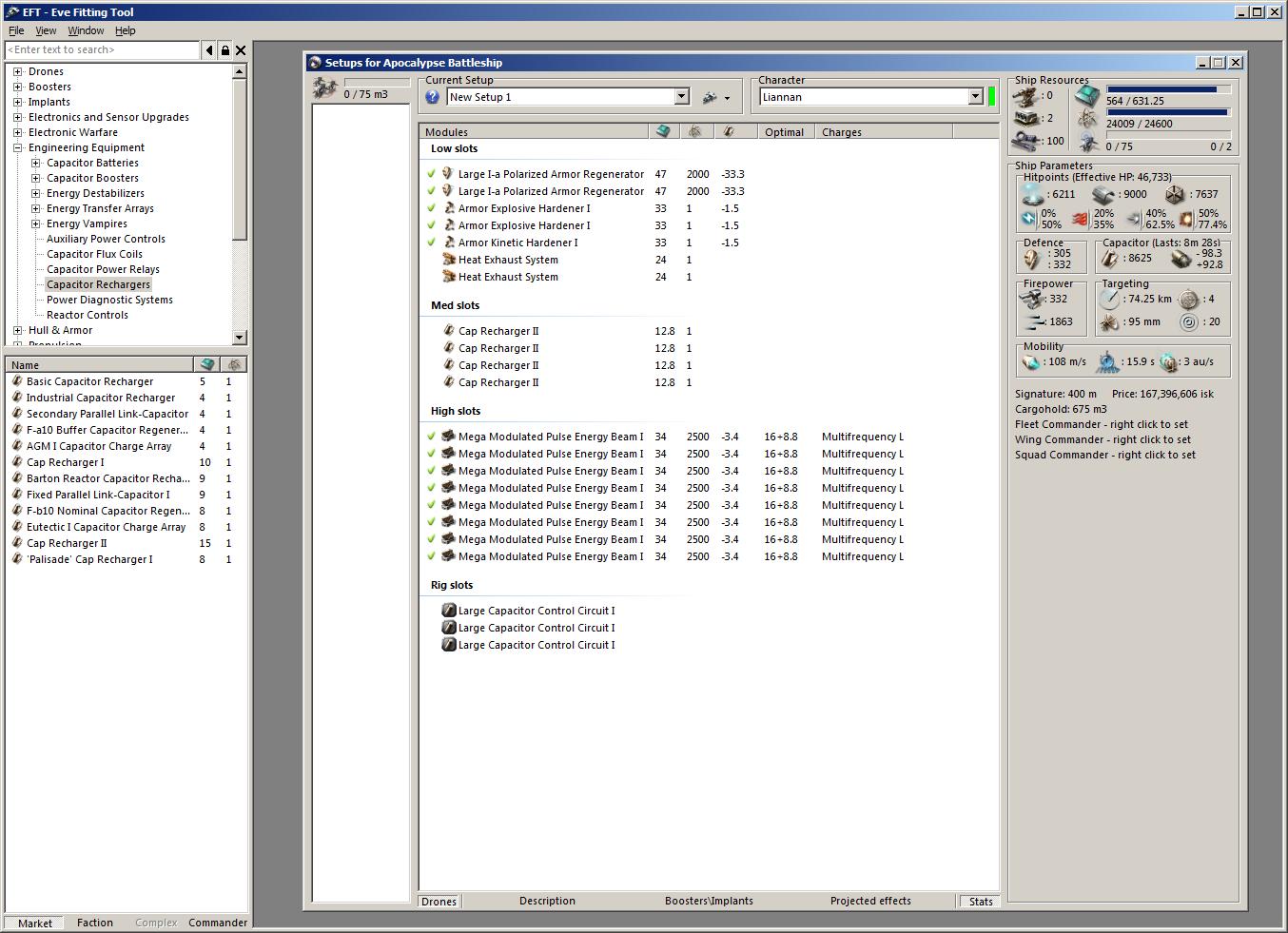Click the blue help icon beside Current Setup
The height and width of the screenshot is (933, 1288).
tap(433, 97)
